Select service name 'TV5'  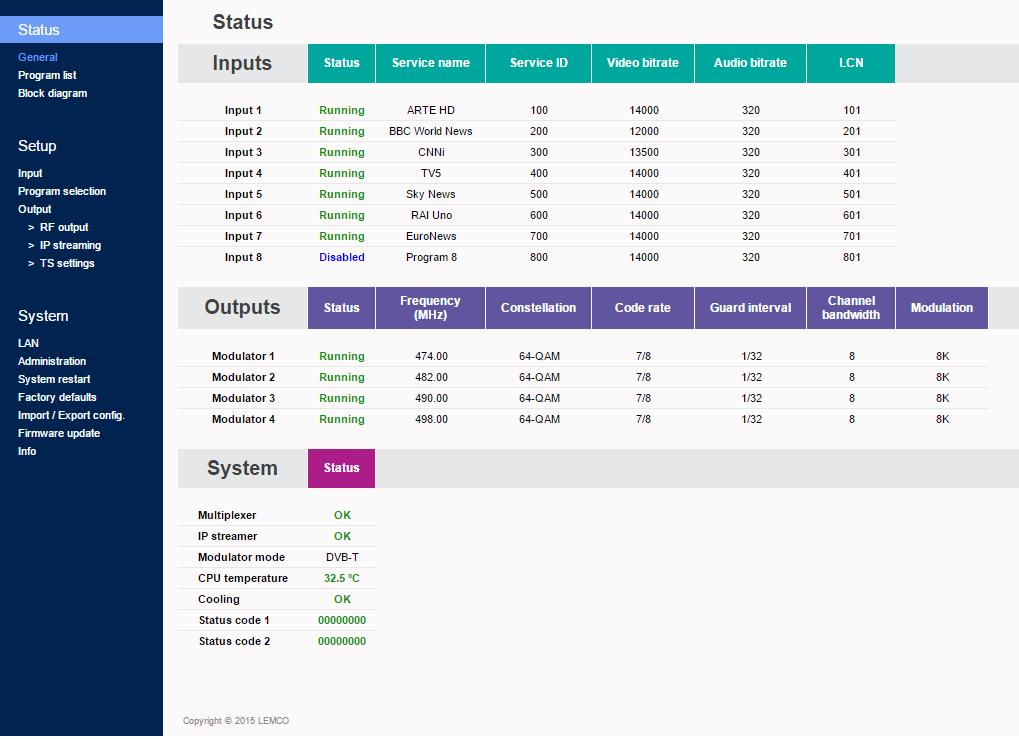coord(431,174)
